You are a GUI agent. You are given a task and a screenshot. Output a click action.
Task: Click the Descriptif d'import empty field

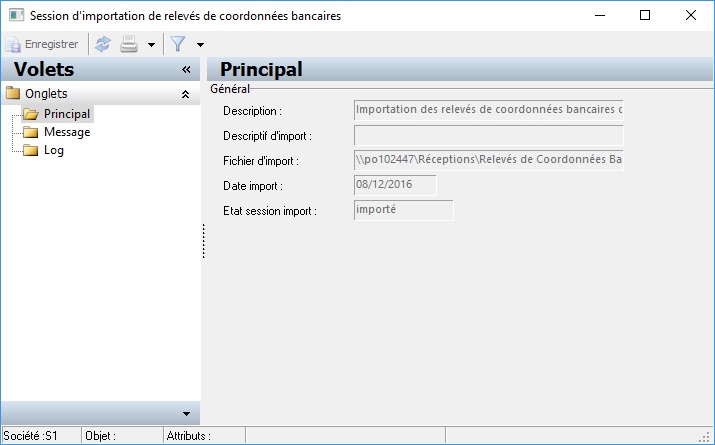click(488, 135)
